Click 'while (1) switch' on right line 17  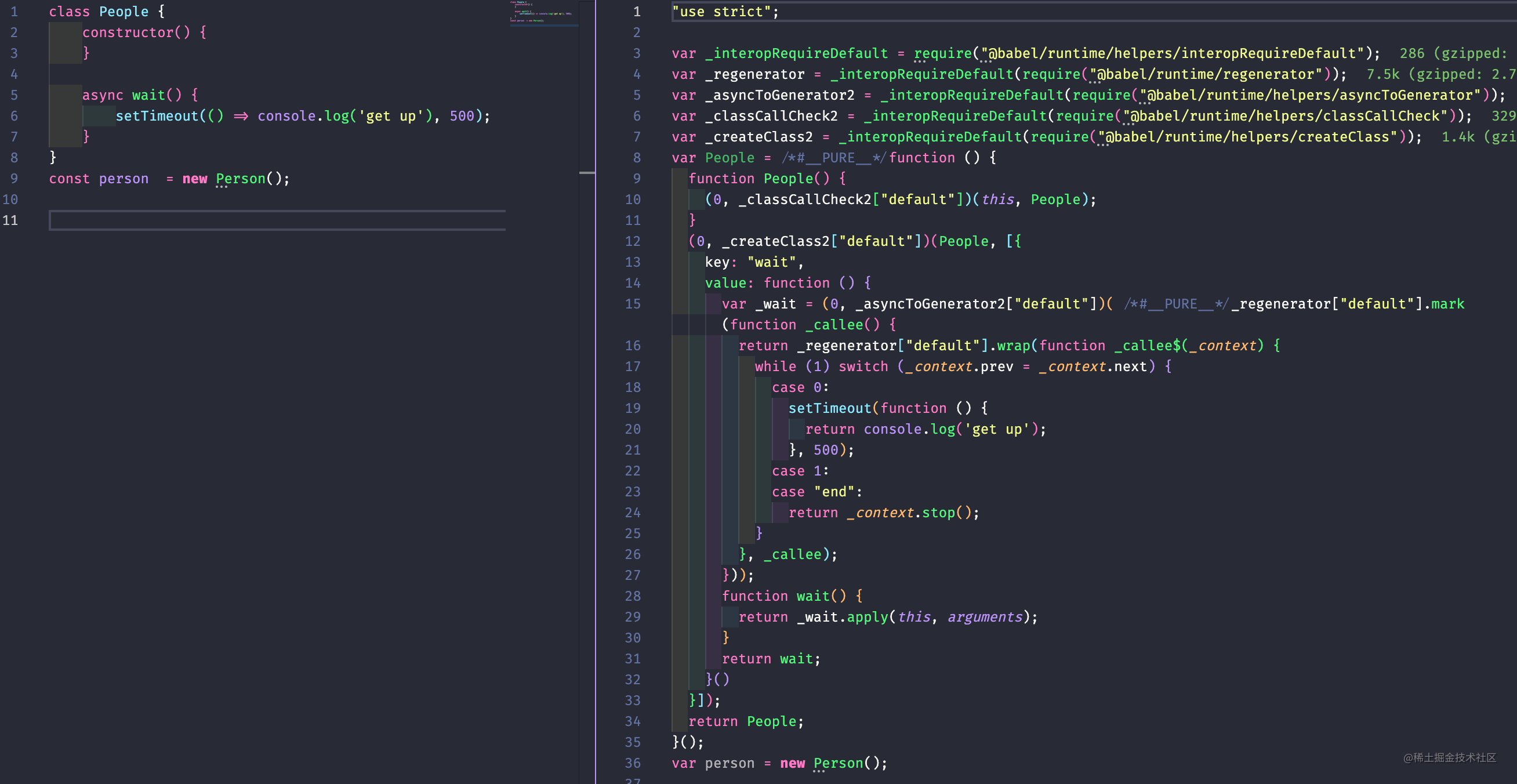[822, 366]
